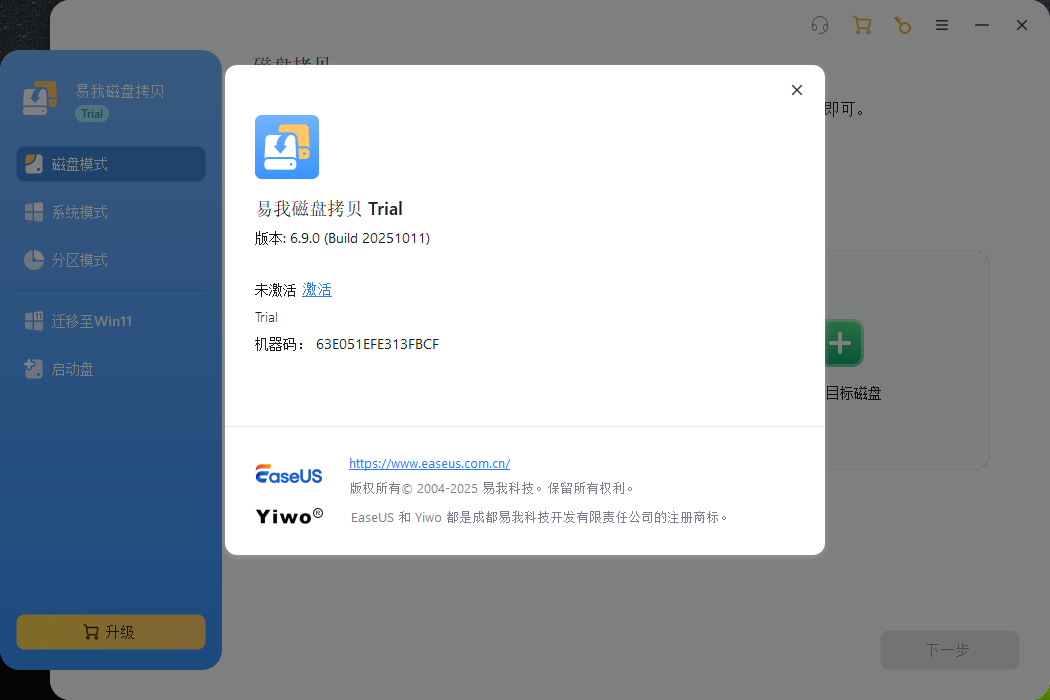Image resolution: width=1050 pixels, height=700 pixels.
Task: Click the Yiwo logo
Action: coord(289,516)
